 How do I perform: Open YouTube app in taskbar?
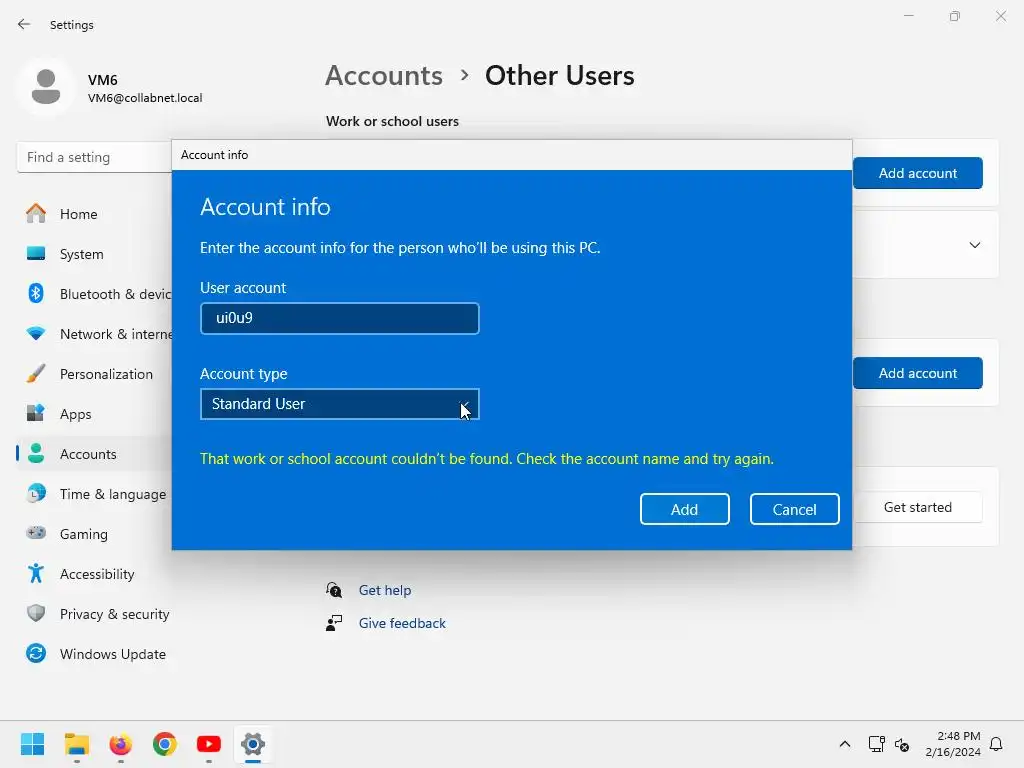click(209, 744)
